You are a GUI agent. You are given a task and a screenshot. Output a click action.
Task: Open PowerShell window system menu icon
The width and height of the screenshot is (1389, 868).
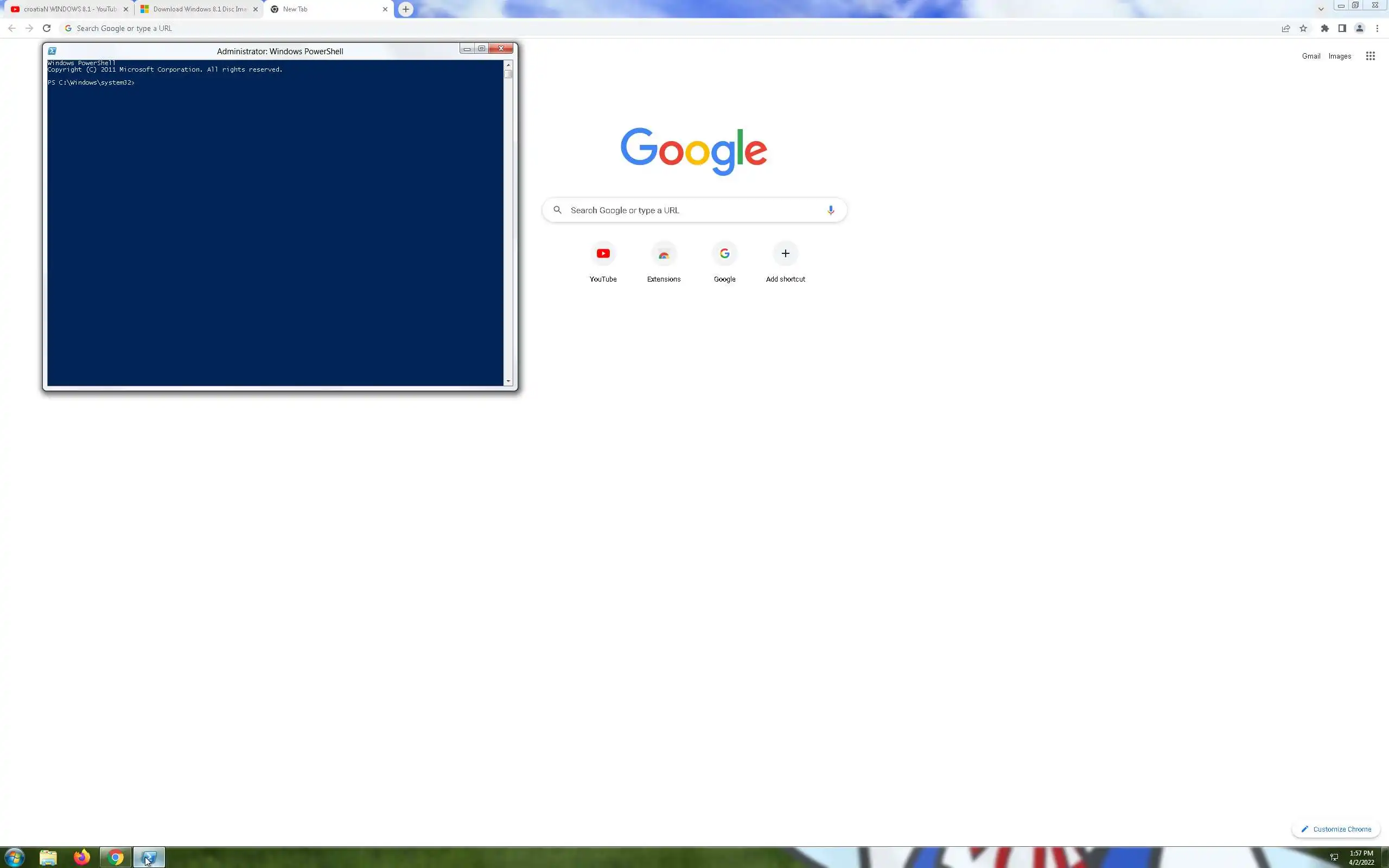[x=52, y=51]
